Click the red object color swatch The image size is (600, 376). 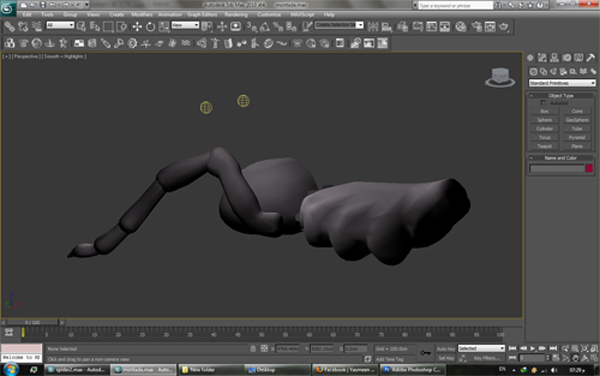point(589,168)
